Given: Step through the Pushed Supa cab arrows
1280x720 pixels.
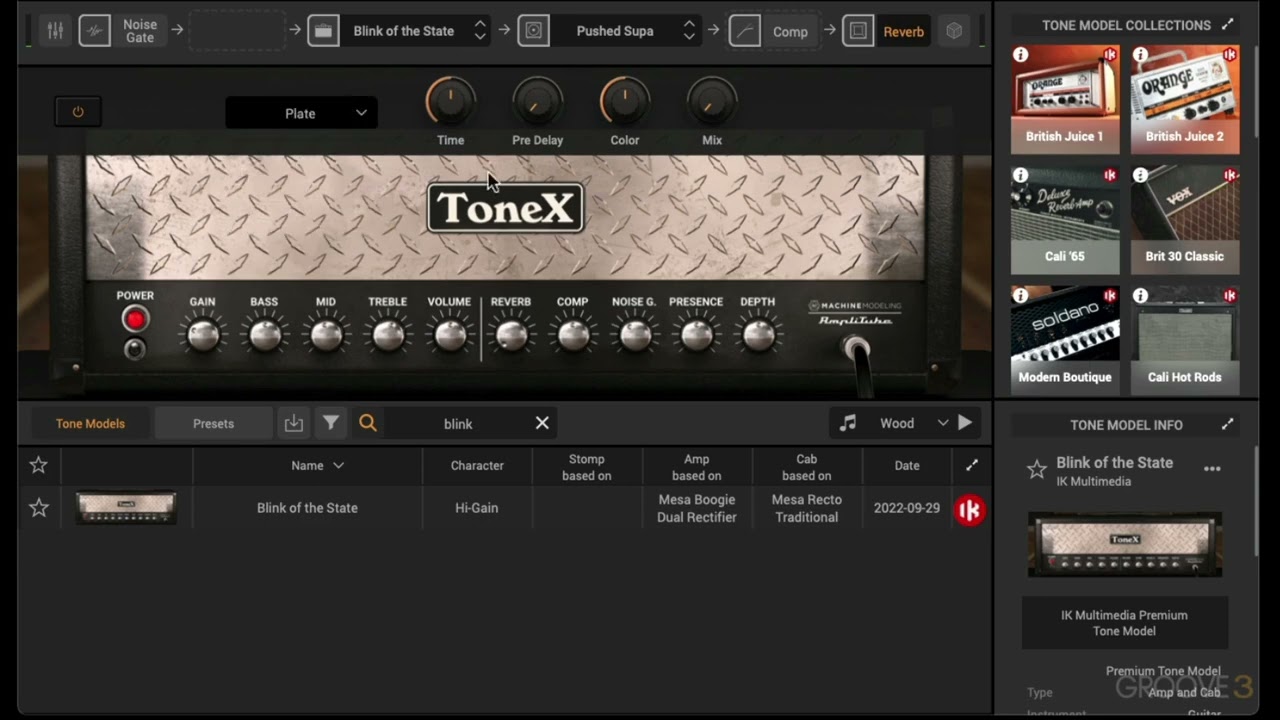Looking at the screenshot, I should [x=689, y=31].
